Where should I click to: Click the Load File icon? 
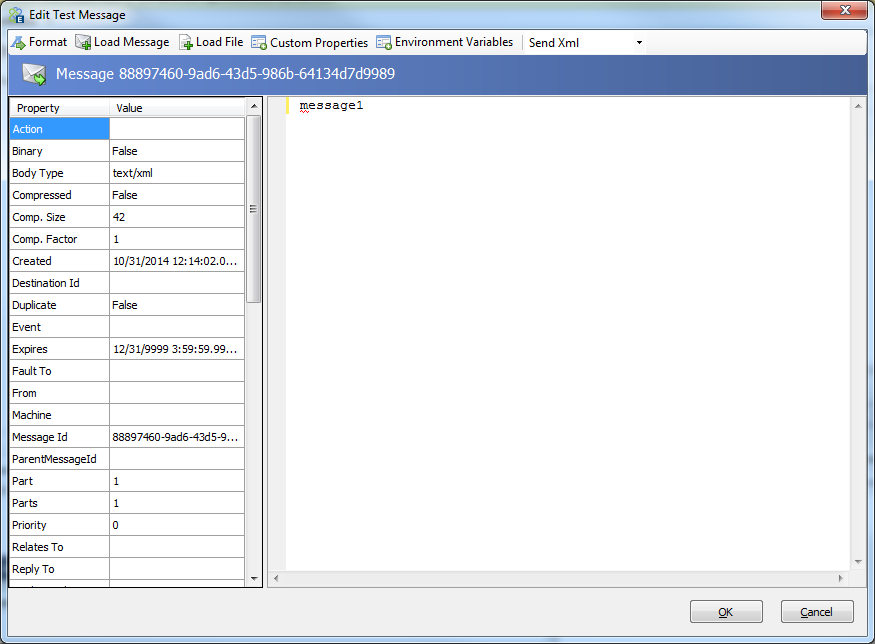pos(186,42)
